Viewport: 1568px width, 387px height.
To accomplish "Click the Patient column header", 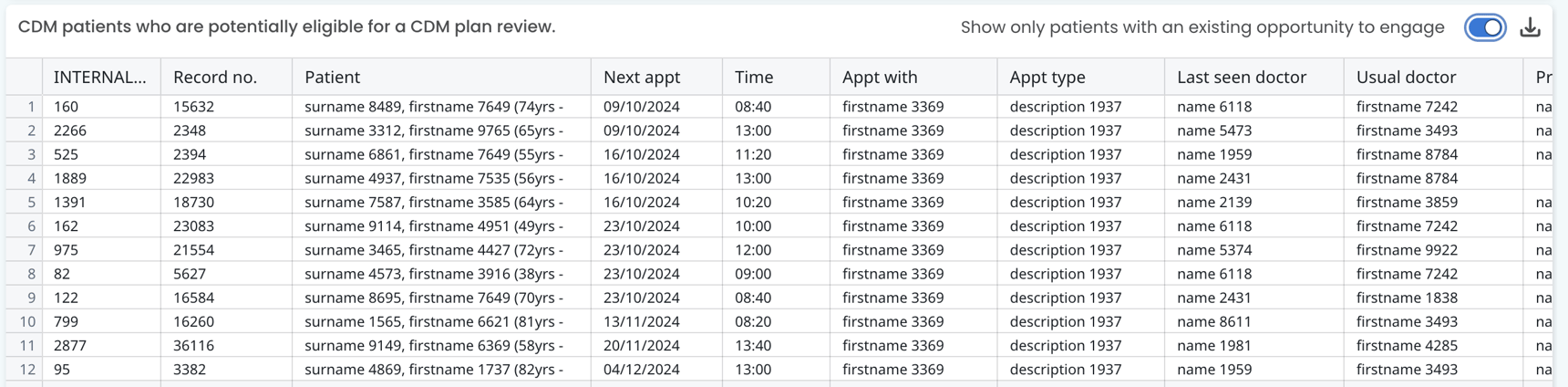I will coord(333,78).
